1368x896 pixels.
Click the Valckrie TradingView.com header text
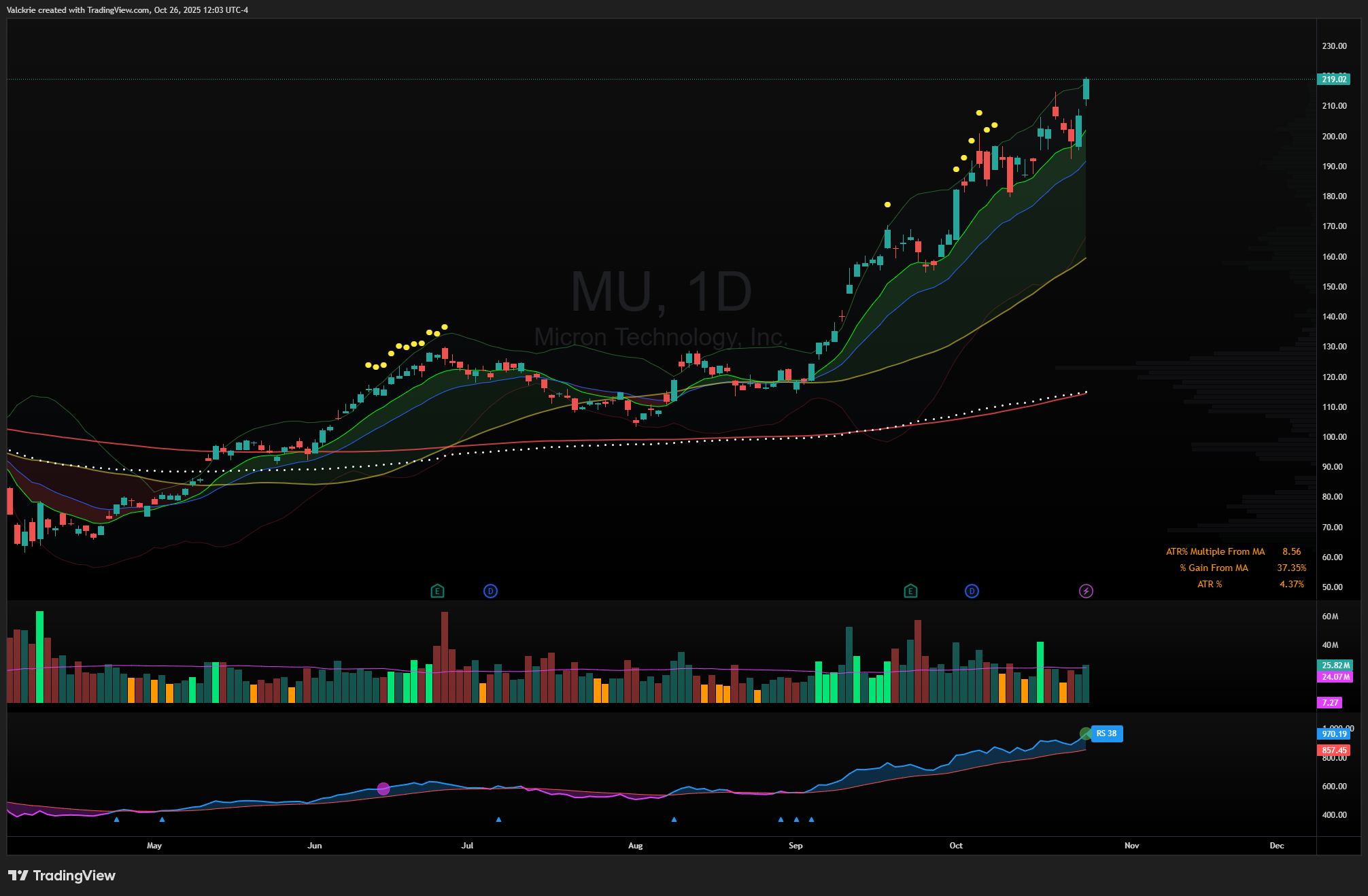(x=127, y=10)
